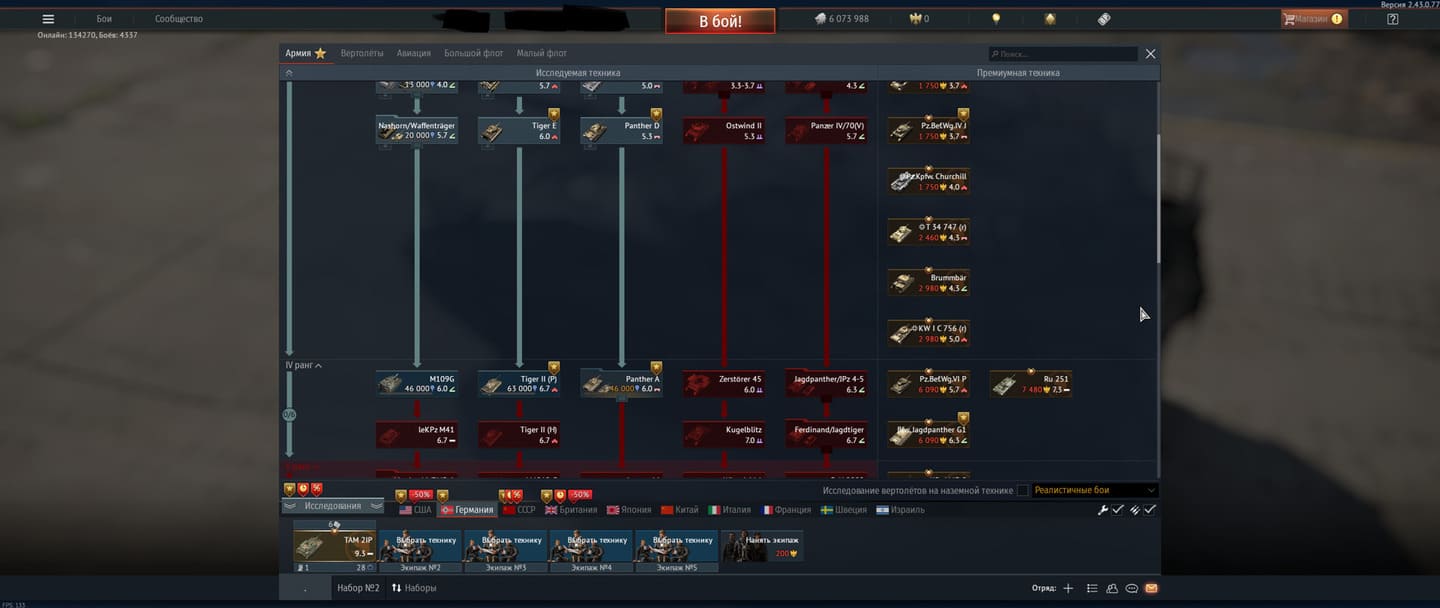The width and height of the screenshot is (1440, 608).
Task: Switch to the Авиация tab
Action: click(413, 53)
